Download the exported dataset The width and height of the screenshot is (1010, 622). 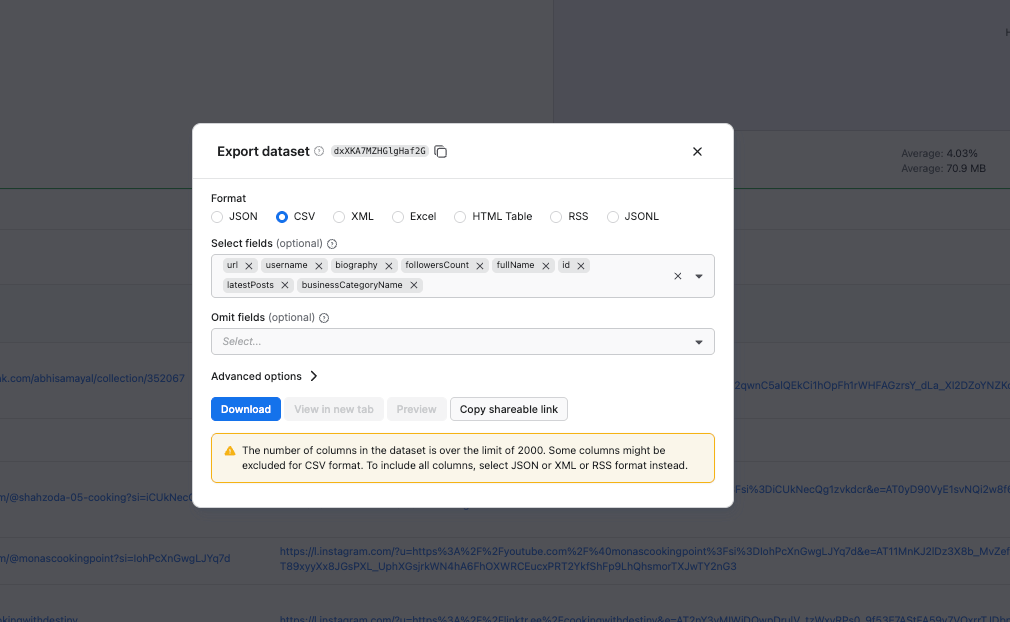[x=245, y=408]
